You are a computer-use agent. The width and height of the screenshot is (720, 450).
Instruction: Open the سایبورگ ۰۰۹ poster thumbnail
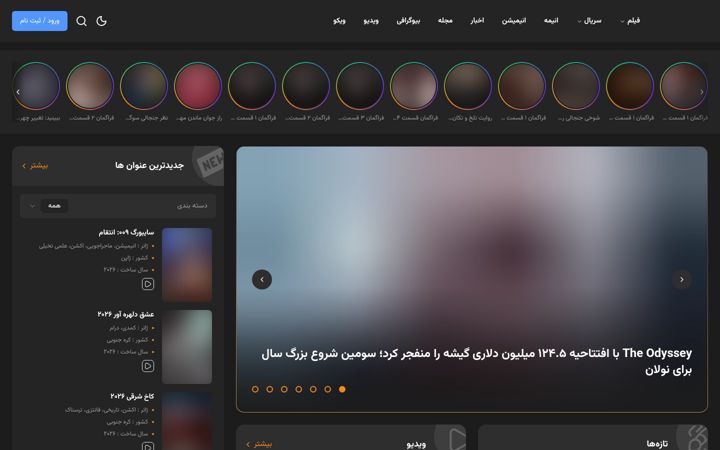point(187,264)
